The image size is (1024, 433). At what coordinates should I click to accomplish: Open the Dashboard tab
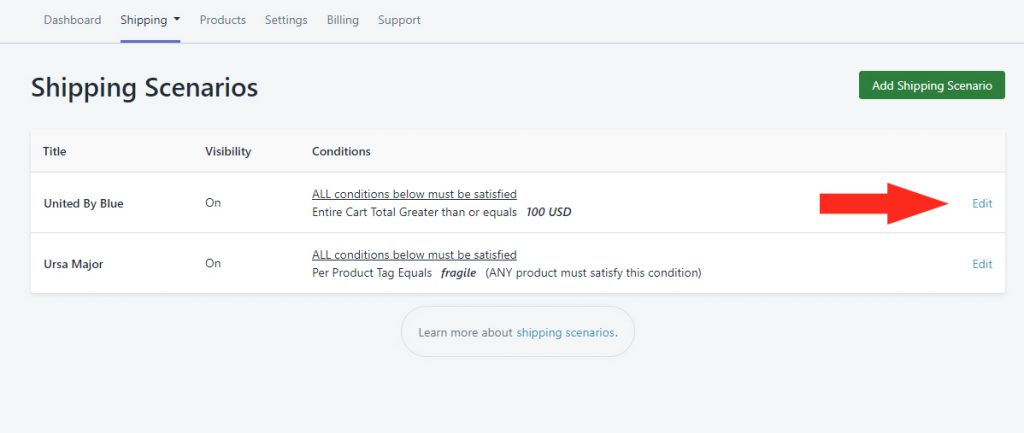point(72,20)
